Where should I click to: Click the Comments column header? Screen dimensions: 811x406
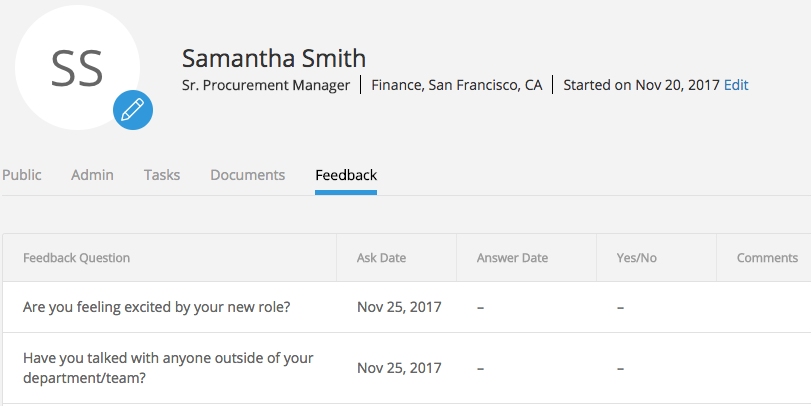(767, 258)
